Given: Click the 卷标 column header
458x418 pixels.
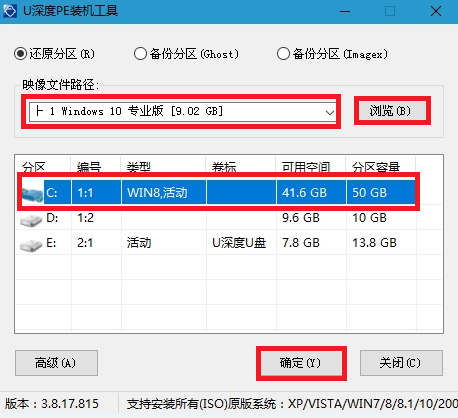Looking at the screenshot, I should pos(224,166).
